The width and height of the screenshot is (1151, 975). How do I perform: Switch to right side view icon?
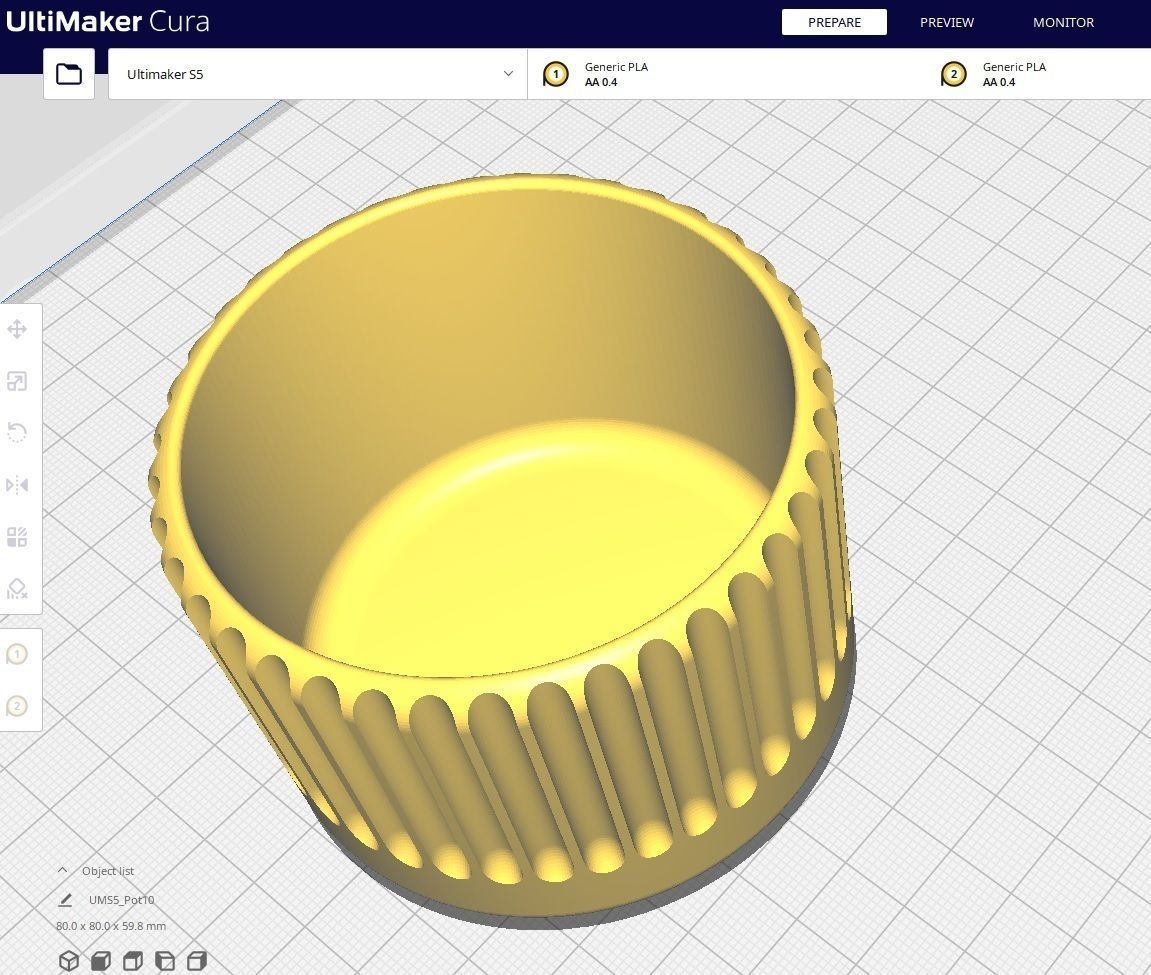(x=197, y=960)
